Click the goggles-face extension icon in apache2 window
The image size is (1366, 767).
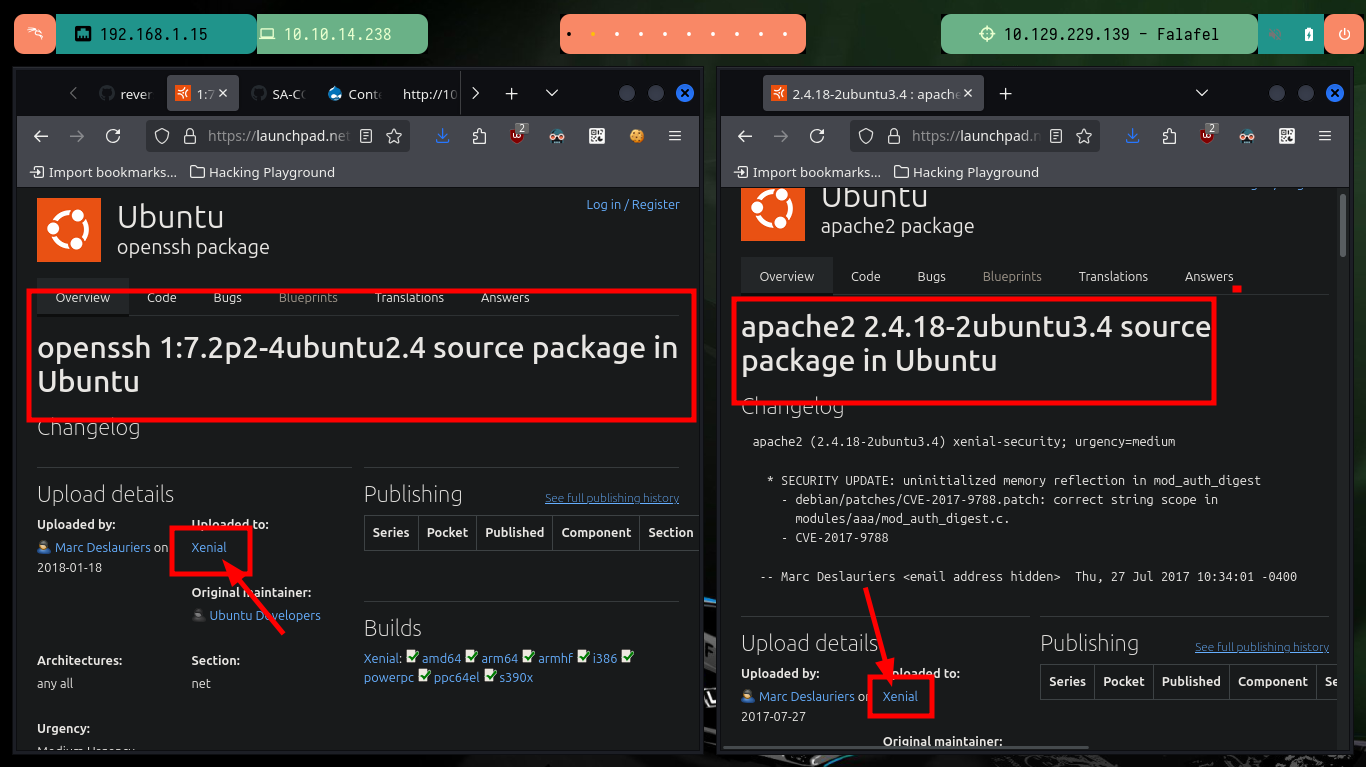[1248, 136]
